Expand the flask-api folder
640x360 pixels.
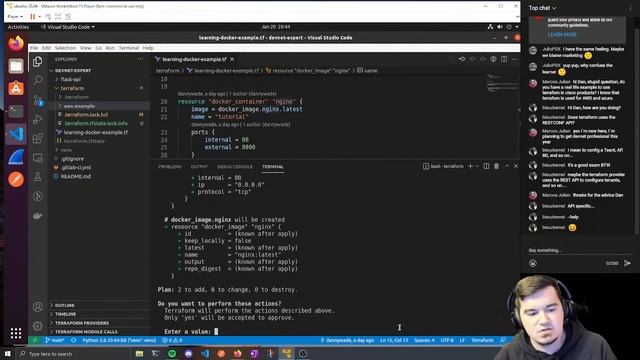tap(70, 79)
